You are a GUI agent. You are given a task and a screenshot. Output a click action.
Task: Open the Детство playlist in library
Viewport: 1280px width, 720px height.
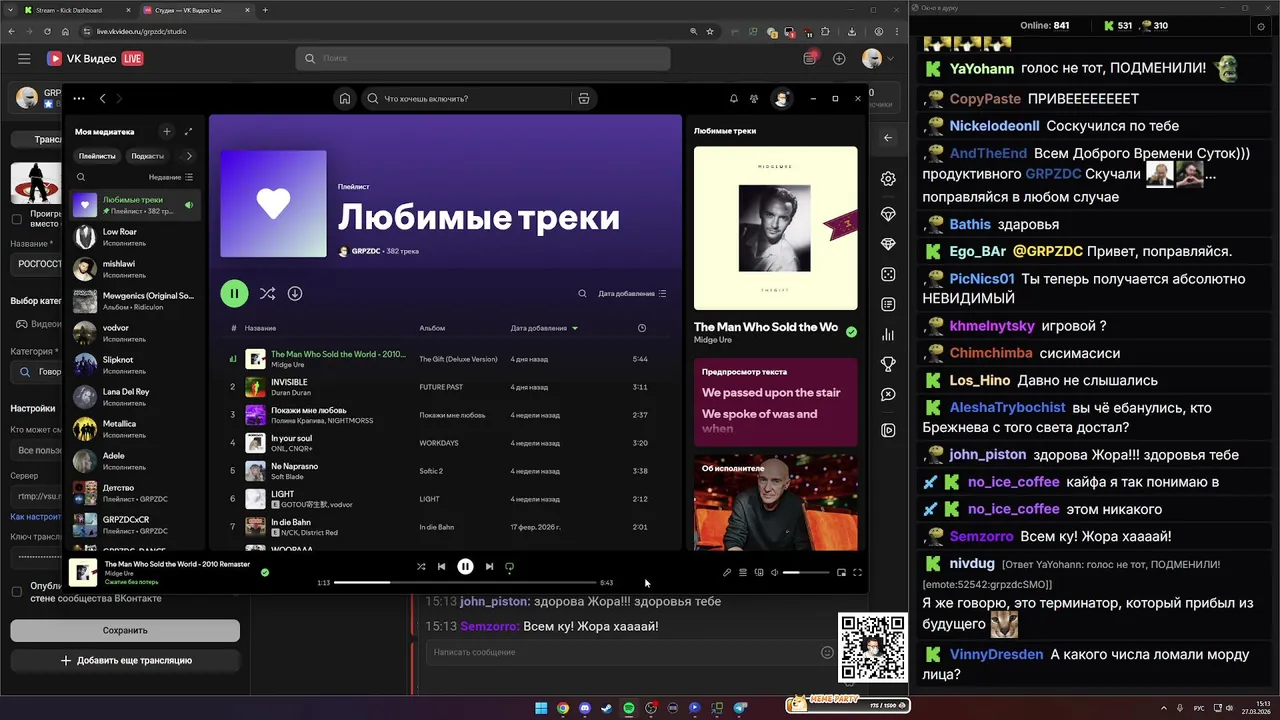pos(136,493)
